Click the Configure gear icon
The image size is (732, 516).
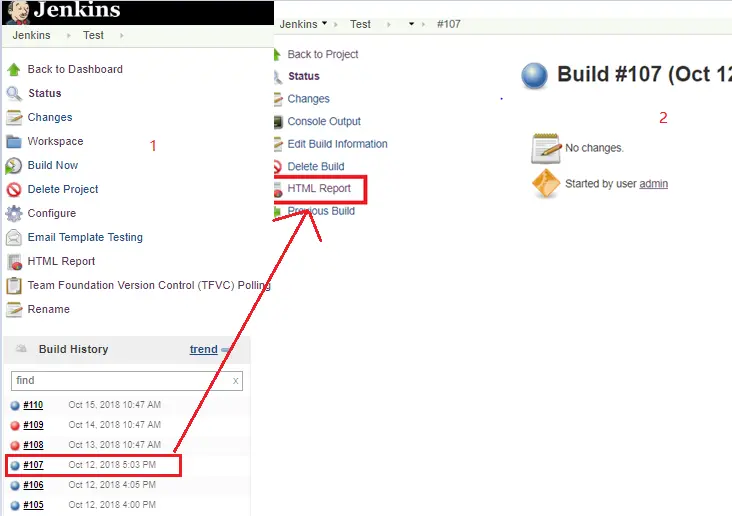[x=14, y=213]
